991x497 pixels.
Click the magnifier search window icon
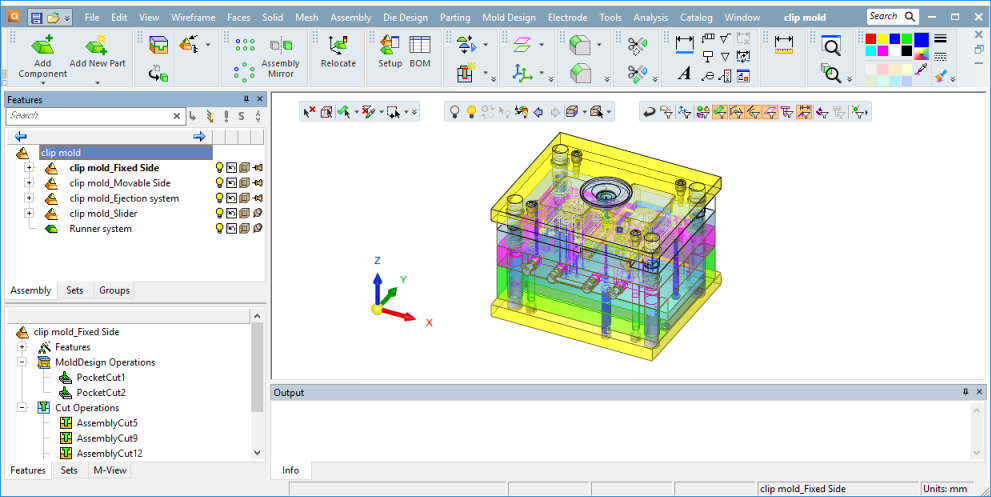pyautogui.click(x=832, y=45)
